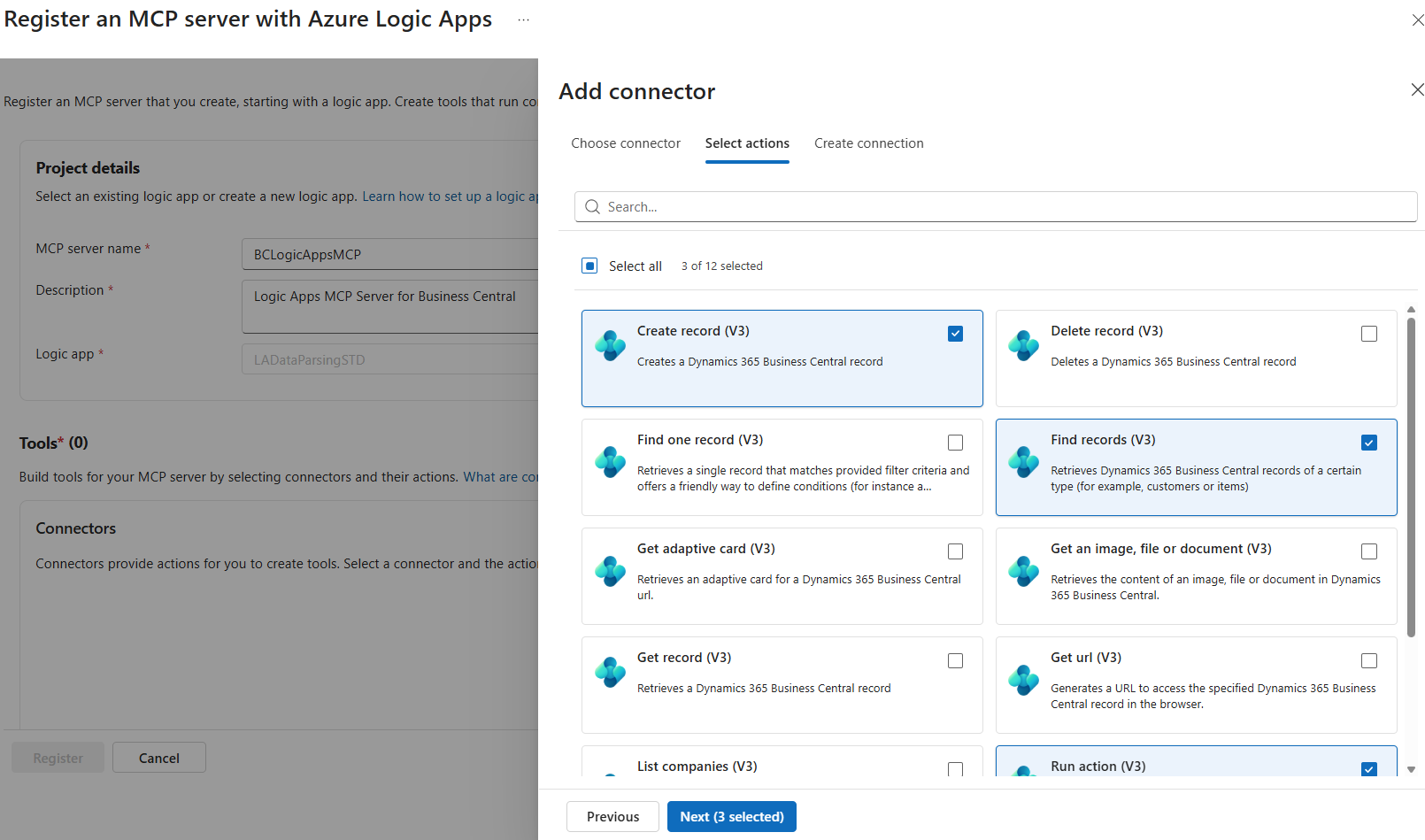This screenshot has width=1425, height=840.
Task: Click the Get adaptive card (V3) icon
Action: 610,571
